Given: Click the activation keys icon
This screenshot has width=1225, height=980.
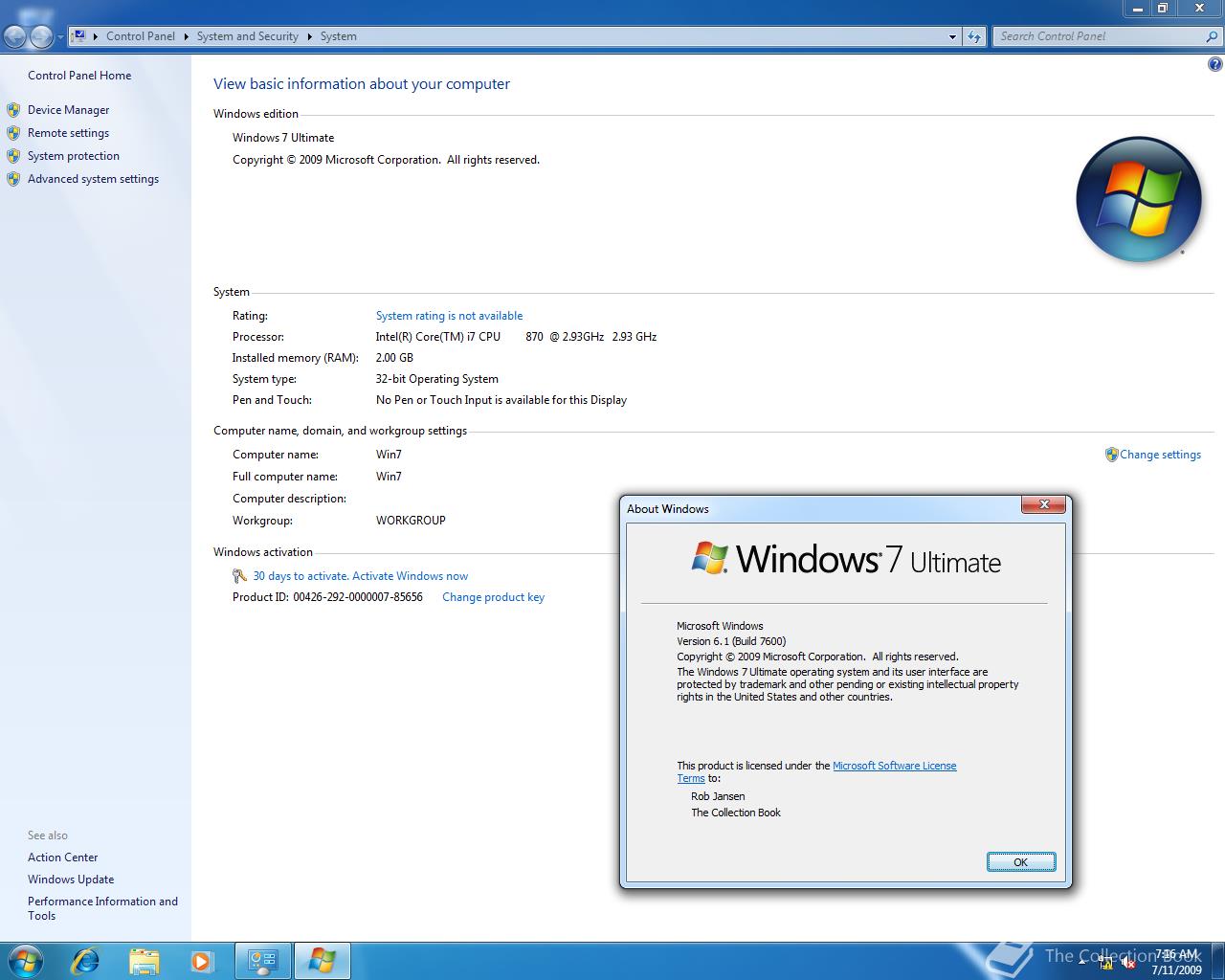Looking at the screenshot, I should (x=240, y=576).
